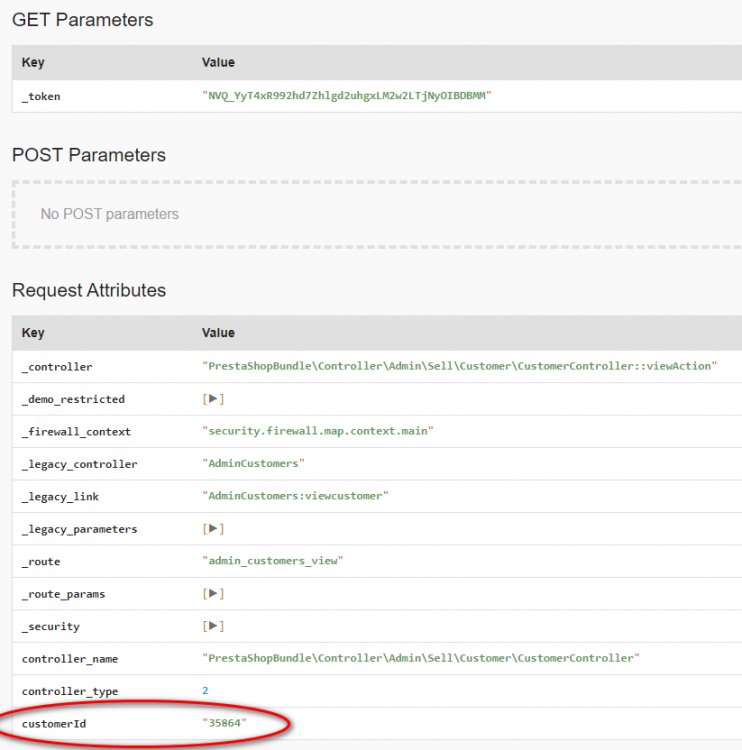This screenshot has width=742, height=750.
Task: Click the _firewall_context value string
Action: [318, 431]
